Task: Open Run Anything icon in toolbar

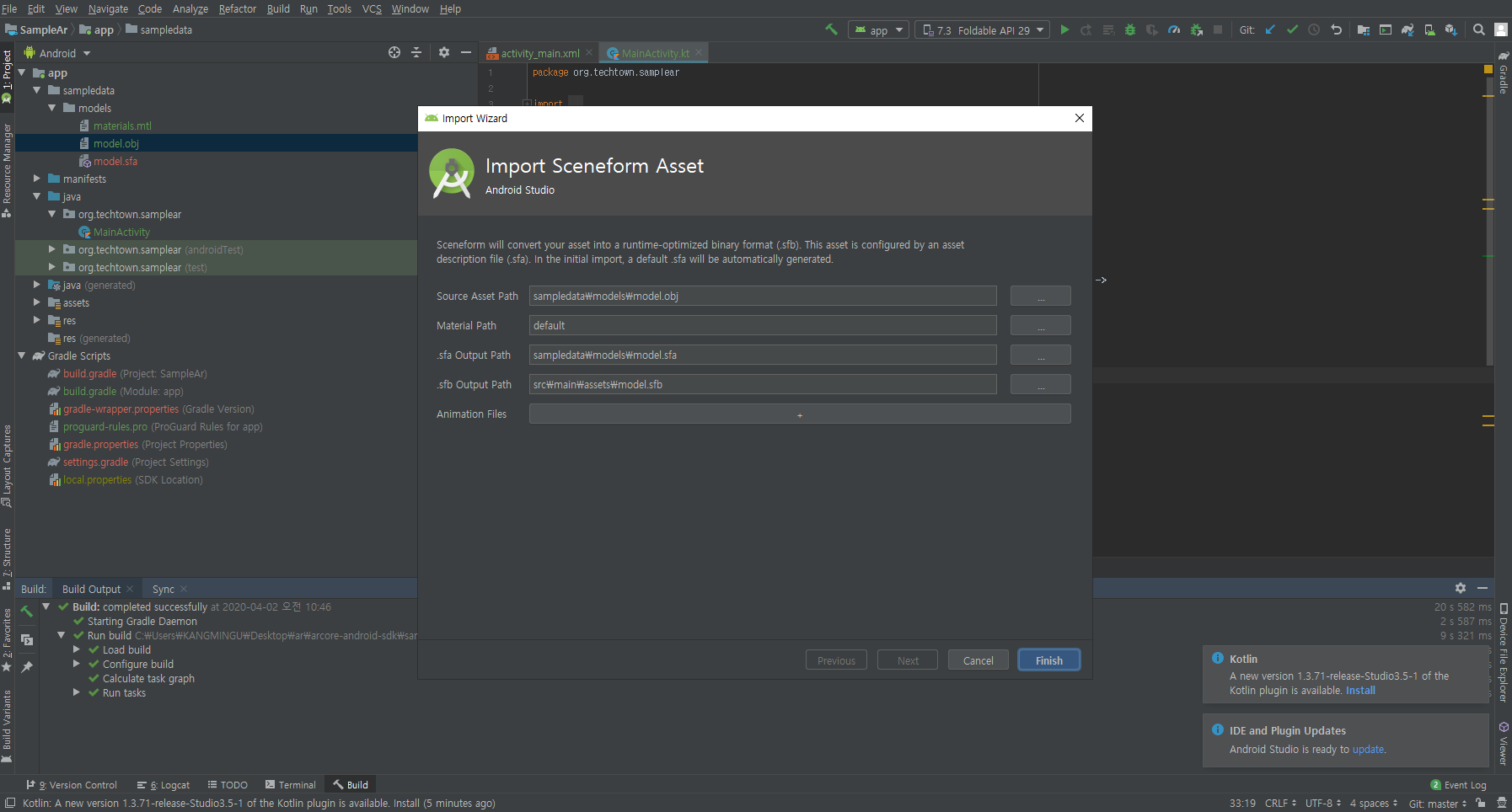Action: (1386, 29)
